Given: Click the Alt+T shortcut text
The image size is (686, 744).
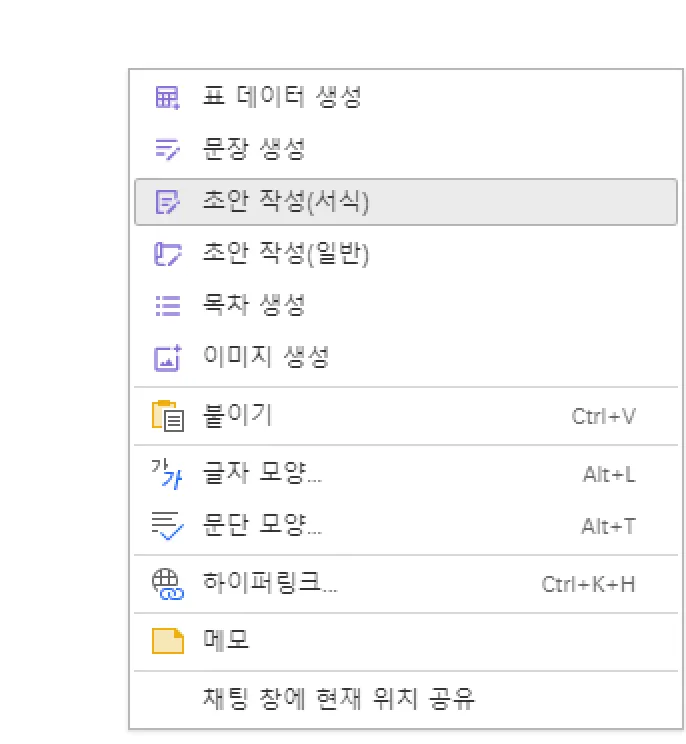Looking at the screenshot, I should pyautogui.click(x=608, y=526).
